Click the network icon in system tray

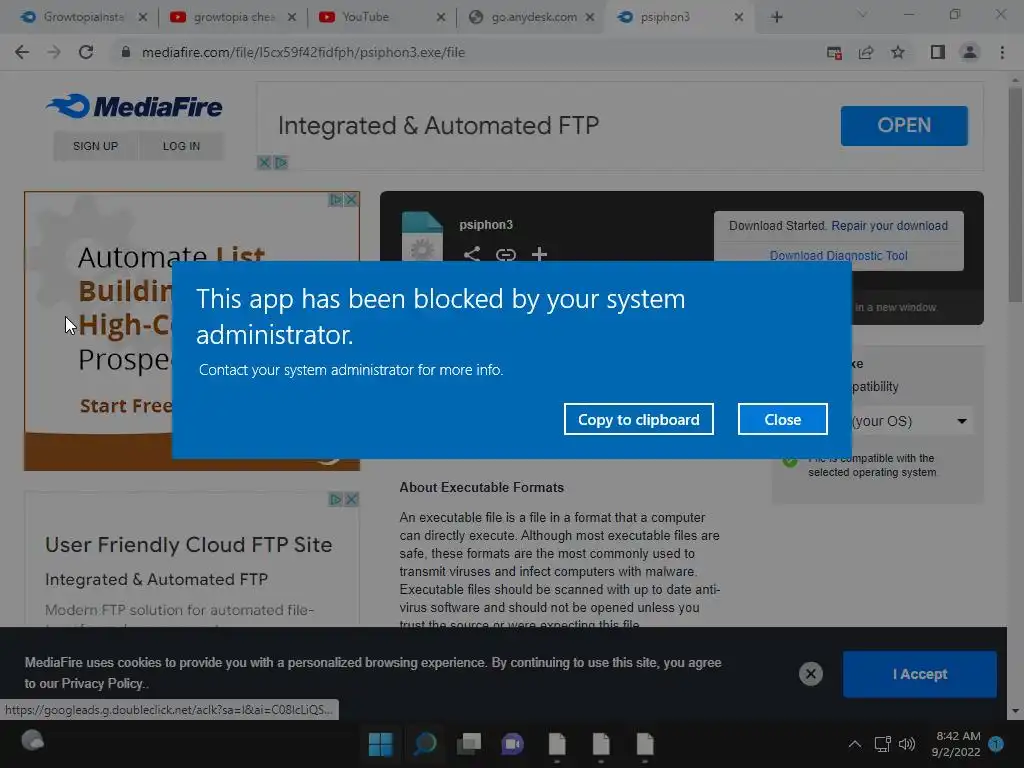[882, 744]
